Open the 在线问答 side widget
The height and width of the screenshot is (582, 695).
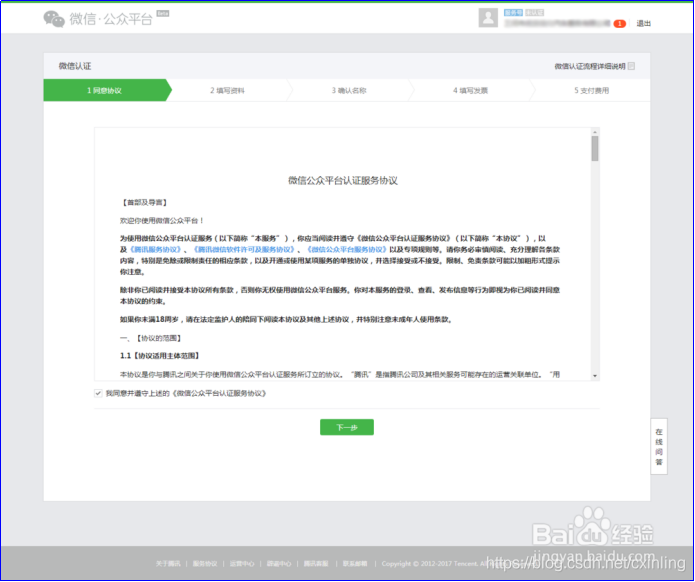pos(659,446)
